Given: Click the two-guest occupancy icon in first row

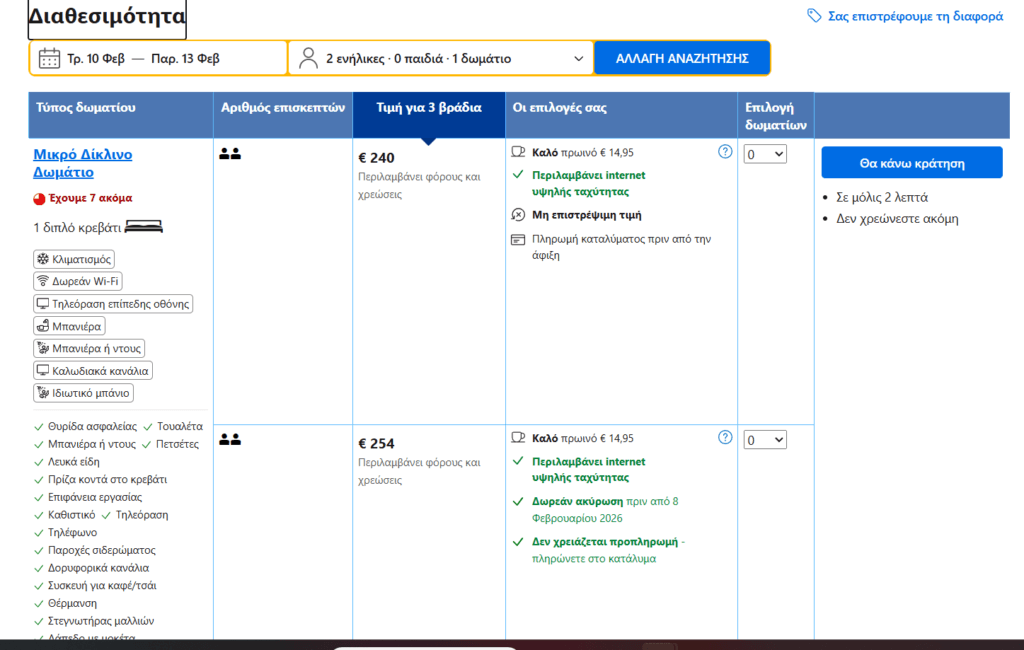Looking at the screenshot, I should point(230,154).
